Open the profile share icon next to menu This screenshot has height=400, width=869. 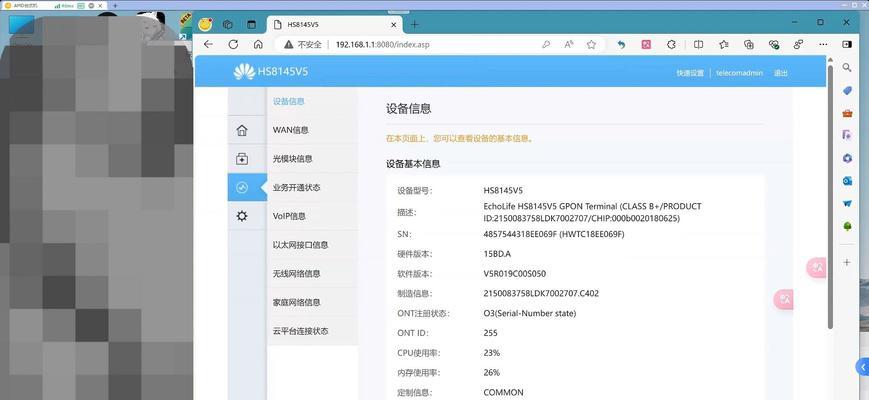799,45
